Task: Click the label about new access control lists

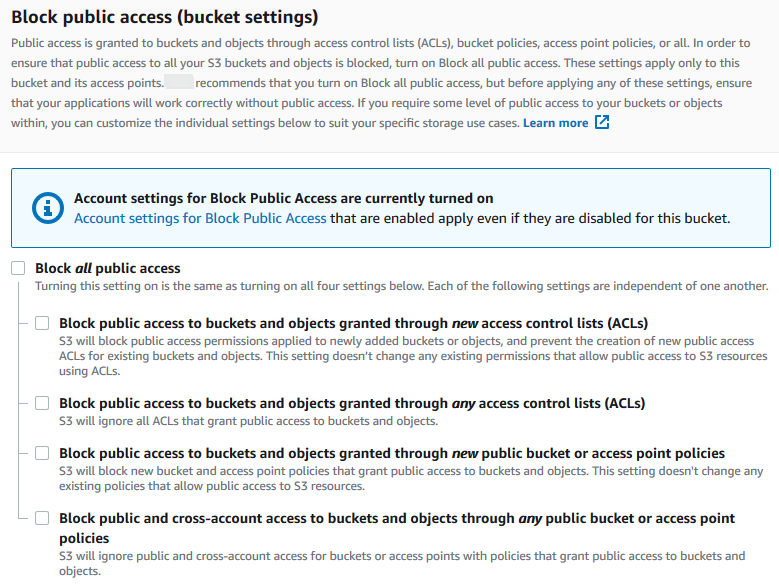Action: 354,323
